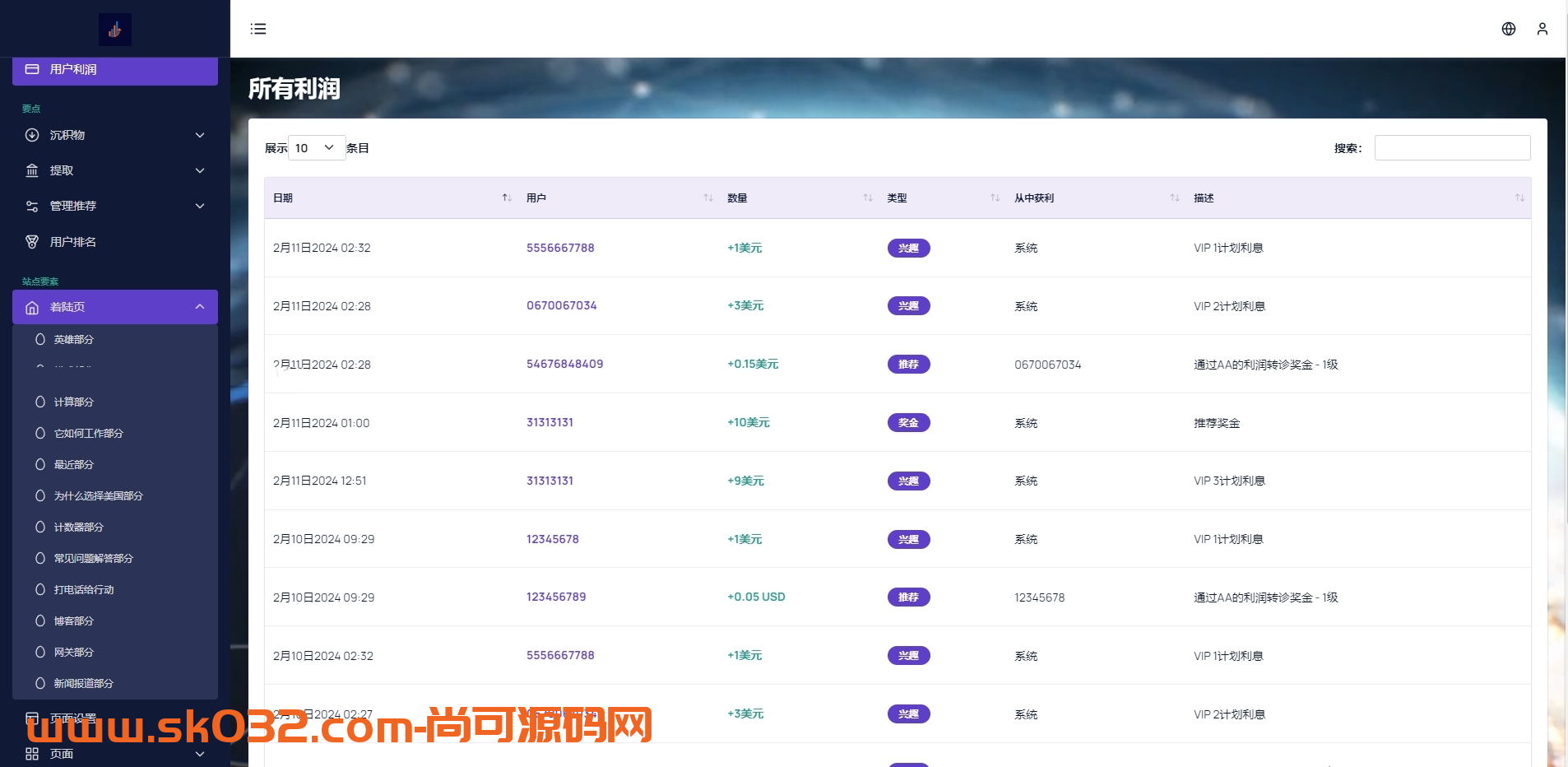Open user link 0670067034
This screenshot has height=767, width=1568.
tap(562, 305)
